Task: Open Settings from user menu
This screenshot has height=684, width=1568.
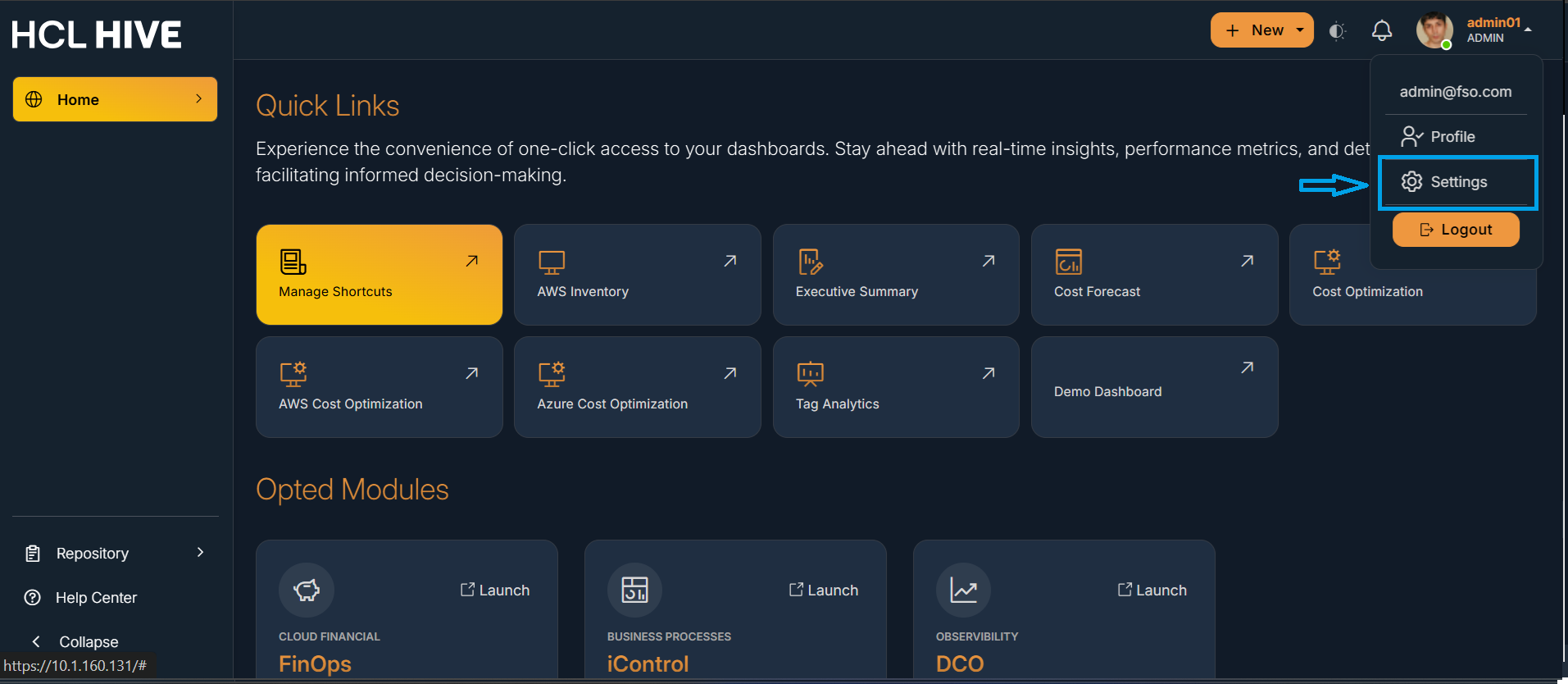Action: 1457,182
